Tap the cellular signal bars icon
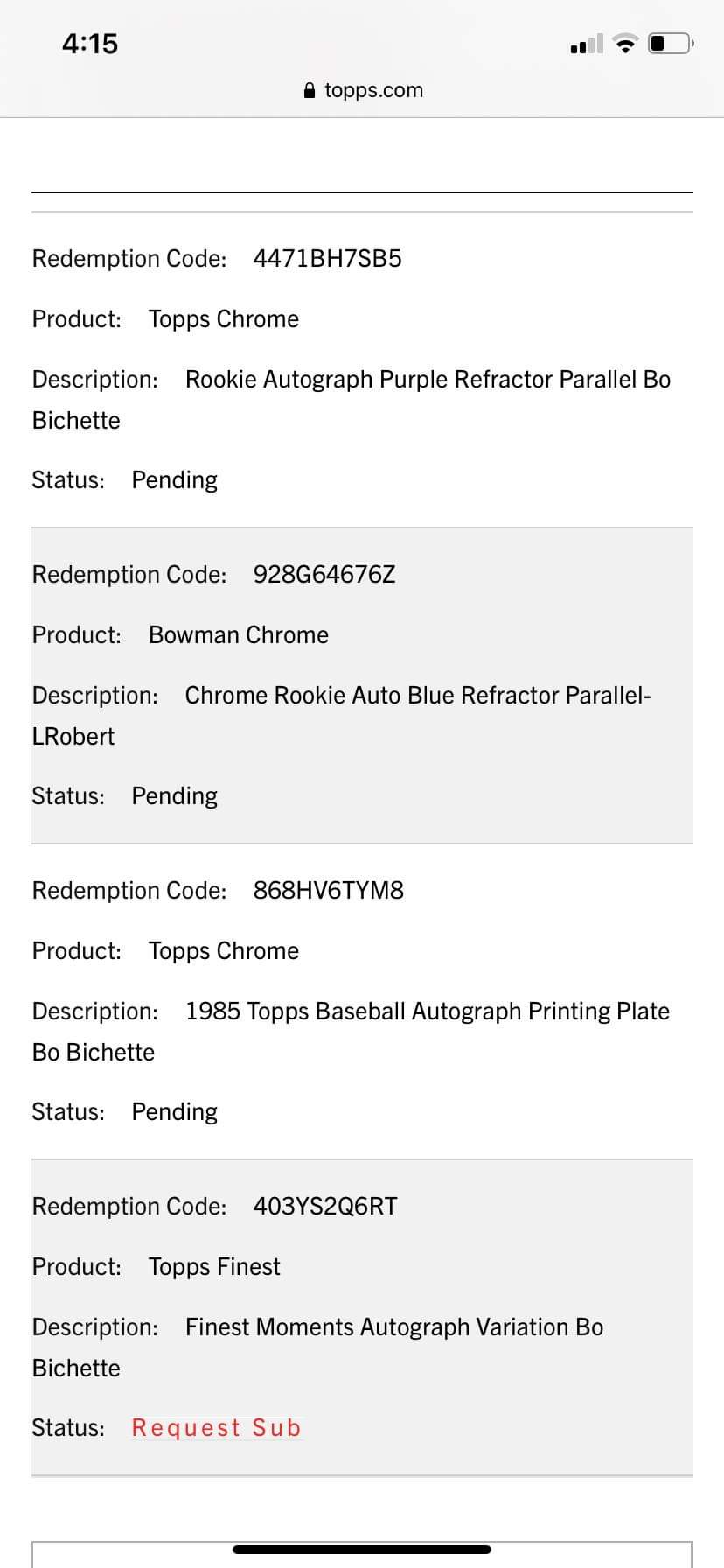This screenshot has height=1568, width=724. coord(587,44)
